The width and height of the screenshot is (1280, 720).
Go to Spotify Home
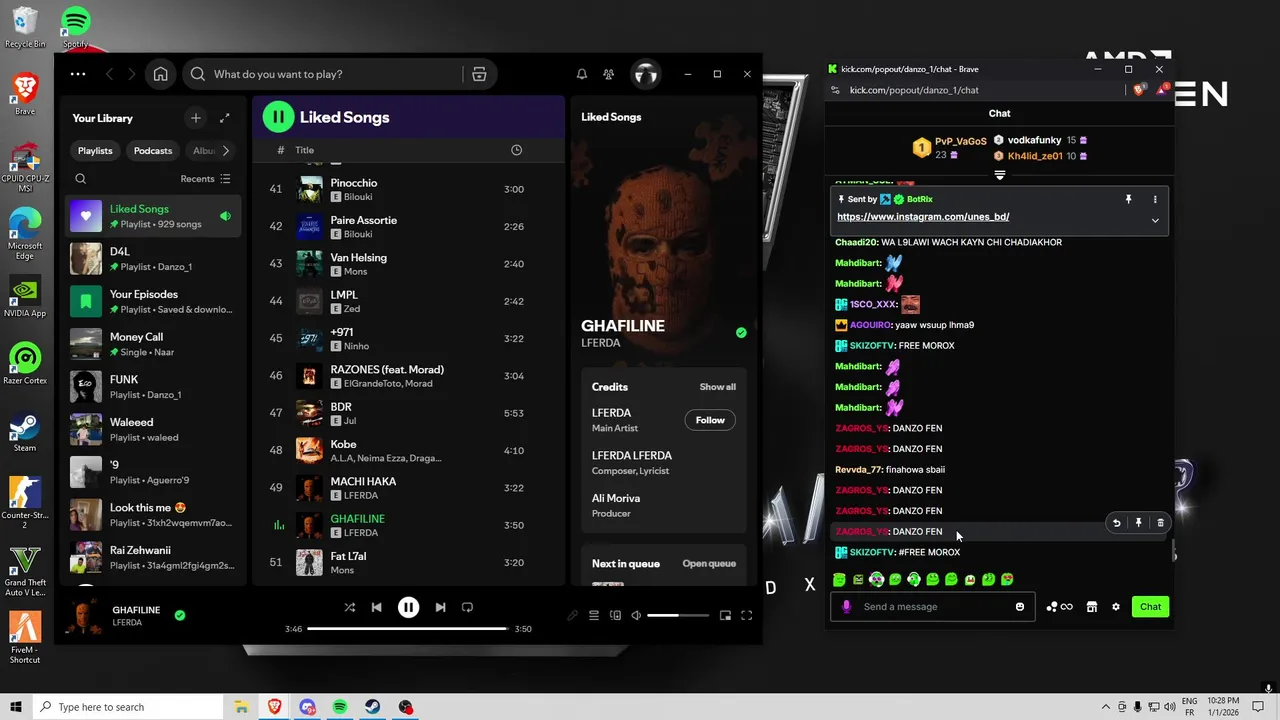click(160, 74)
